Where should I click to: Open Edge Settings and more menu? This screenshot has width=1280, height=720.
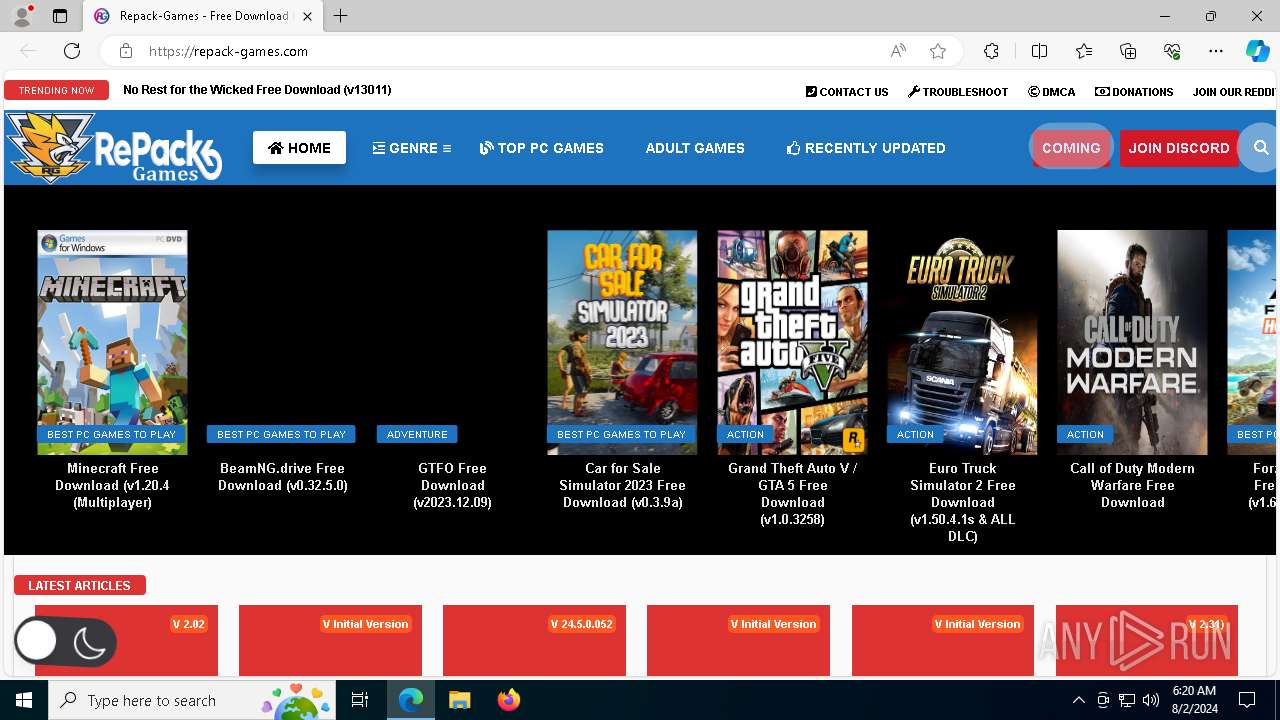(x=1216, y=51)
